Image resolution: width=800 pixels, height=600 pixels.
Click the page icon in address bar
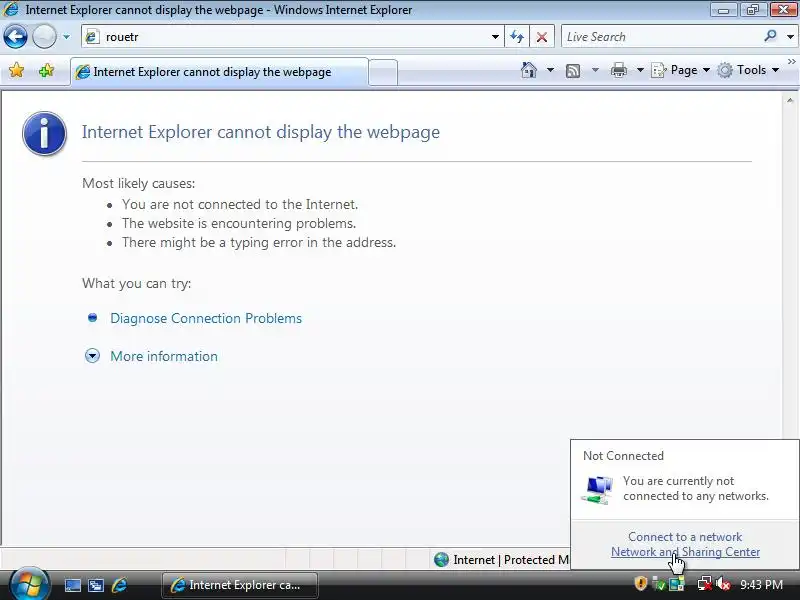click(x=92, y=37)
